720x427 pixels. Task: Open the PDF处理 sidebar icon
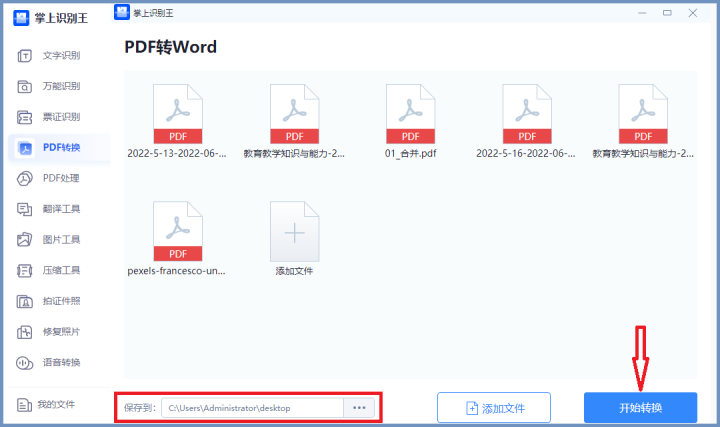tap(24, 179)
